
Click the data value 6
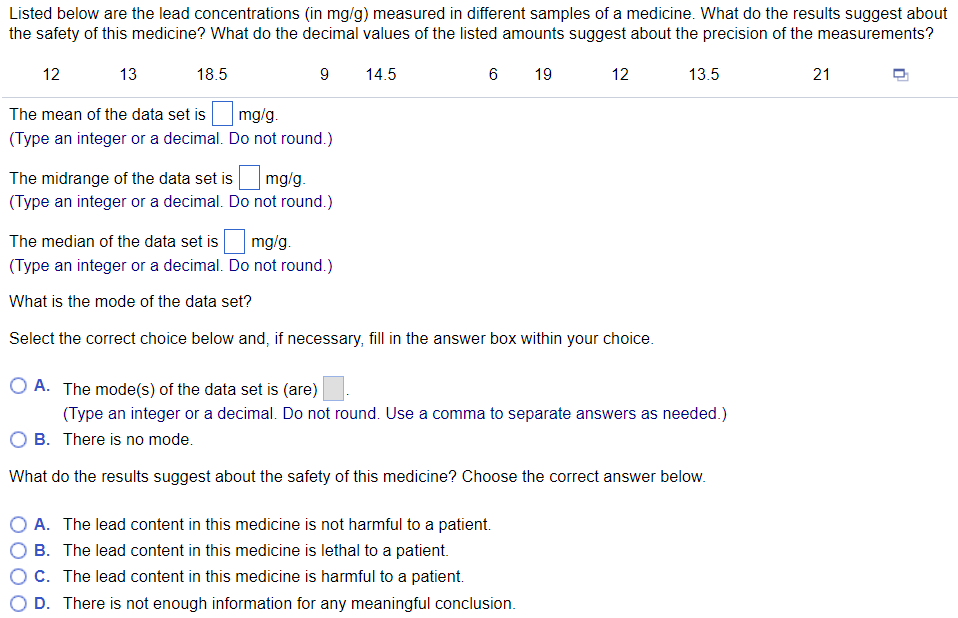coord(492,74)
